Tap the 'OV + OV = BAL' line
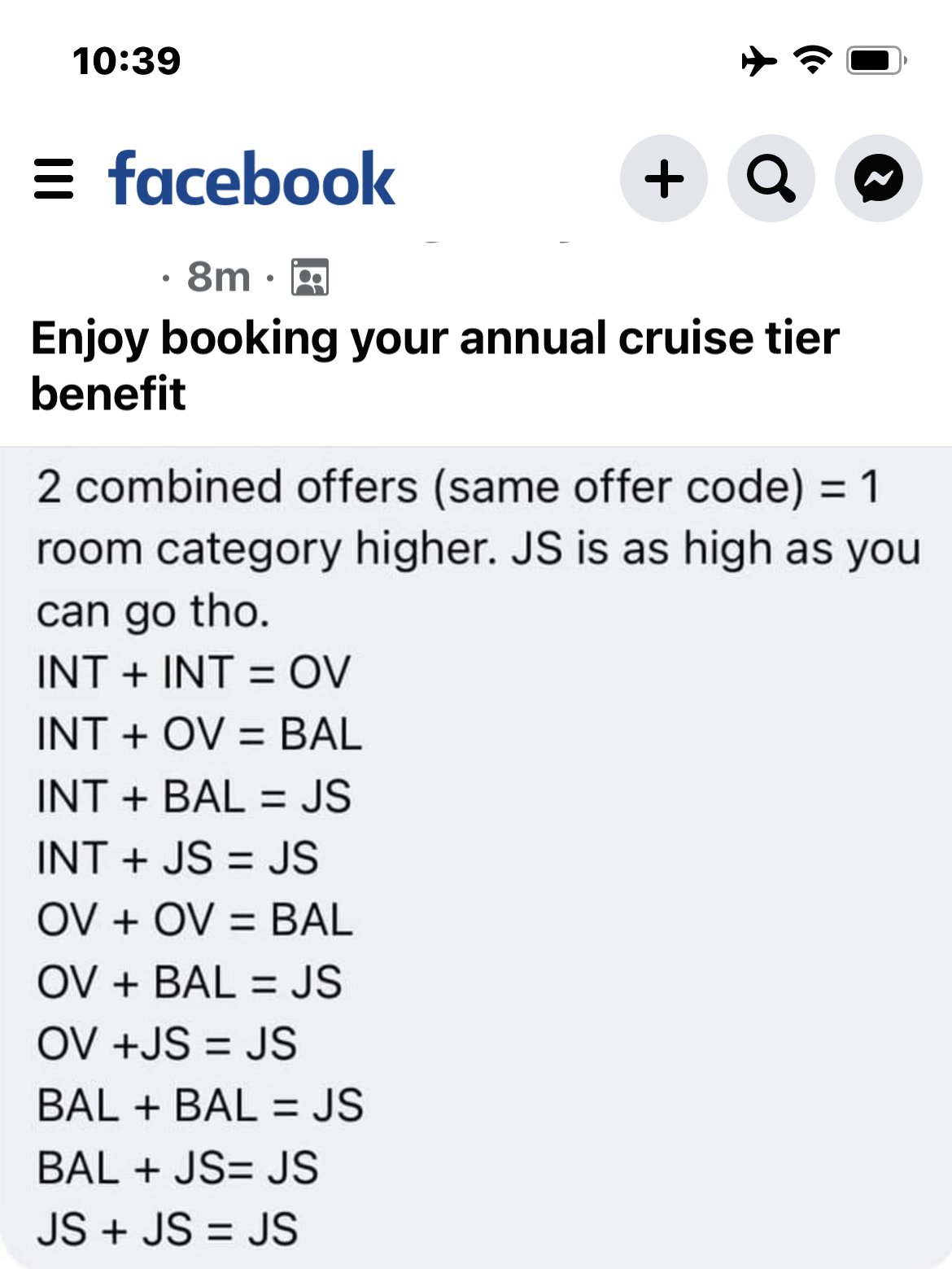952x1269 pixels. pyautogui.click(x=194, y=920)
